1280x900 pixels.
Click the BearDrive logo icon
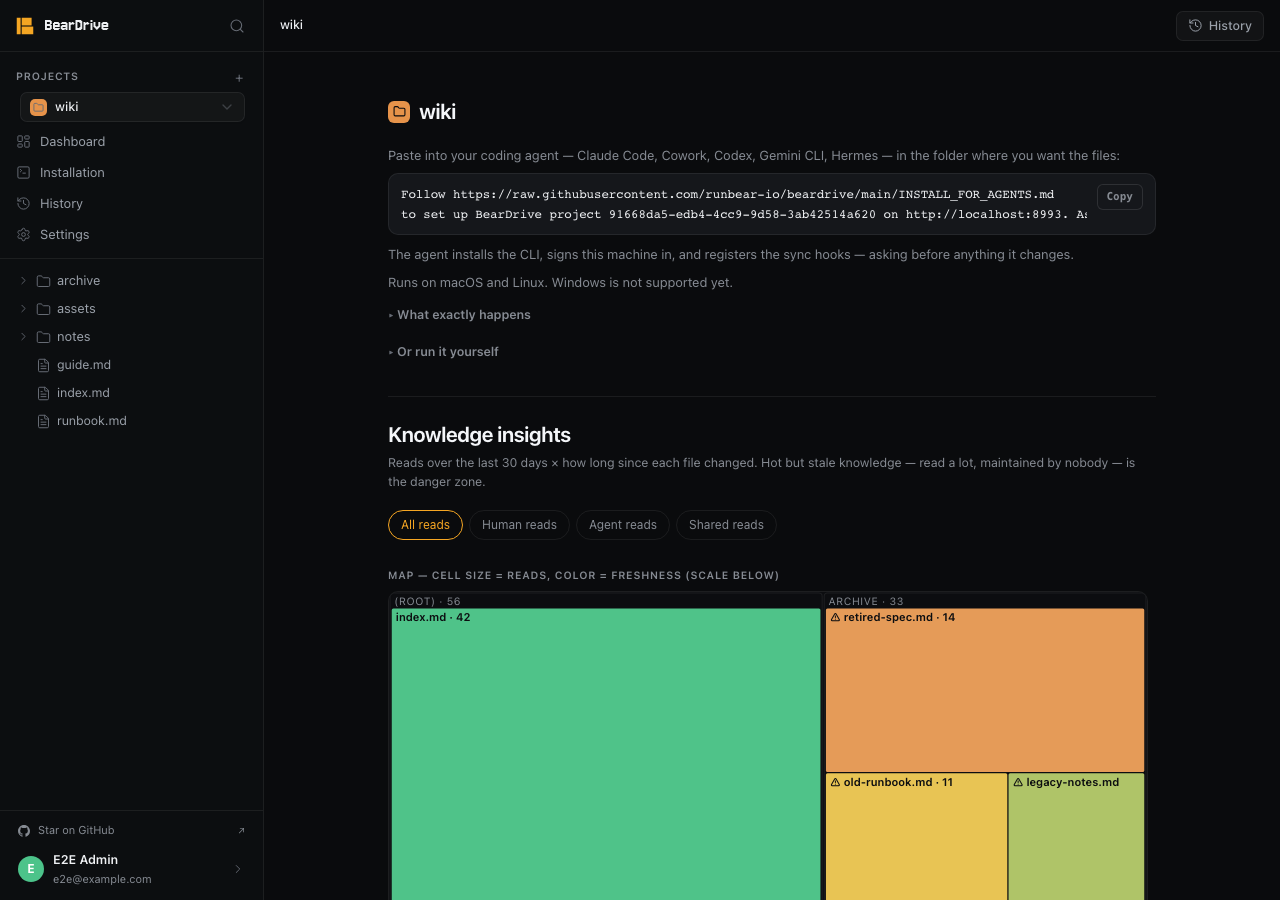click(25, 26)
